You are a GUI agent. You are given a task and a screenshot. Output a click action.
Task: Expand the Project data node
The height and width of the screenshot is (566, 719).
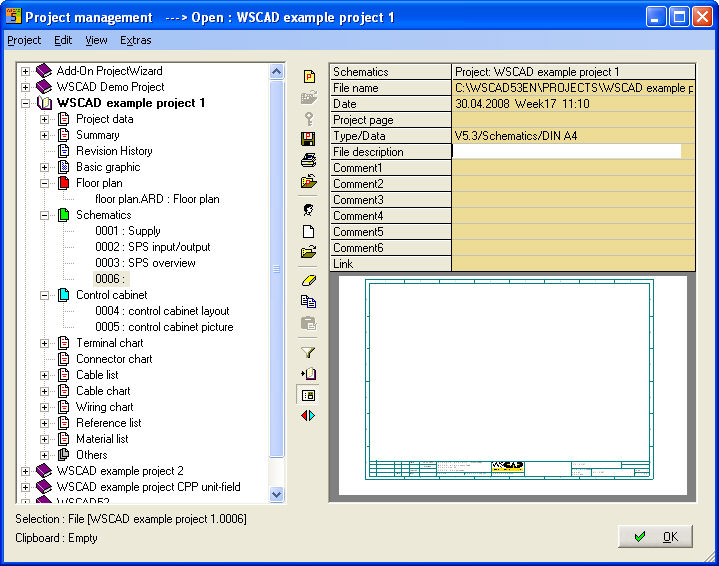pyautogui.click(x=44, y=119)
